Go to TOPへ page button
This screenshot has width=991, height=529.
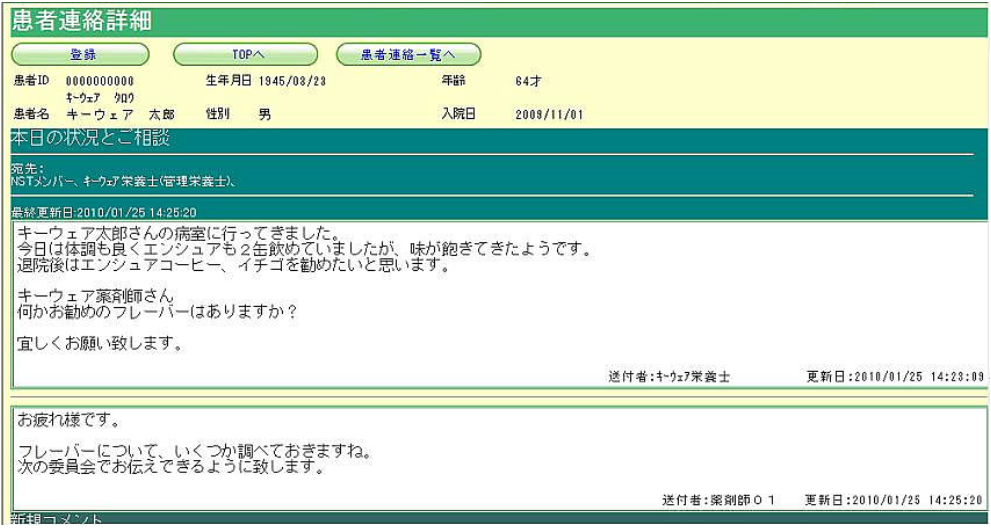point(245,54)
